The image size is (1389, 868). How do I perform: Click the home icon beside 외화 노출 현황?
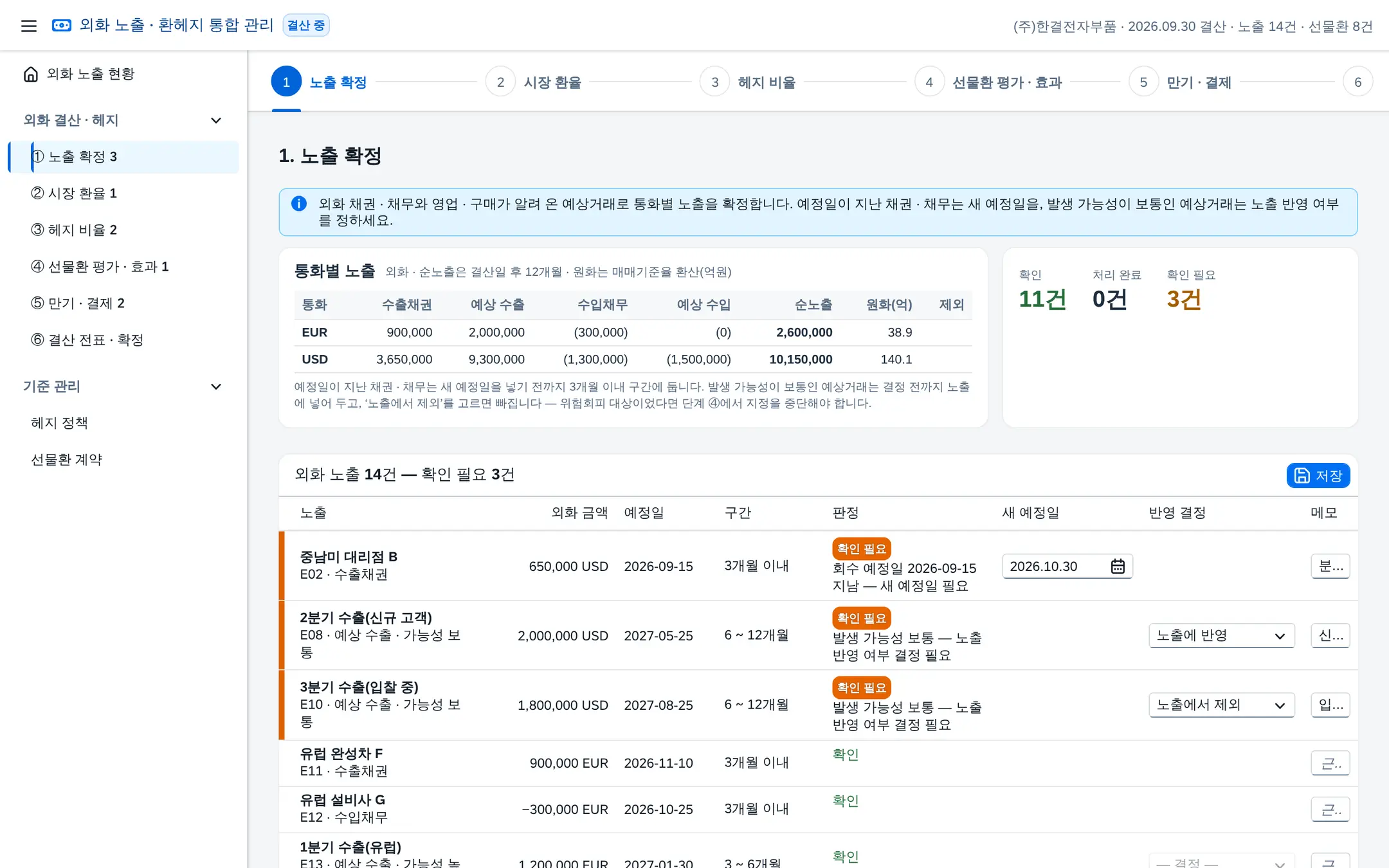click(31, 74)
